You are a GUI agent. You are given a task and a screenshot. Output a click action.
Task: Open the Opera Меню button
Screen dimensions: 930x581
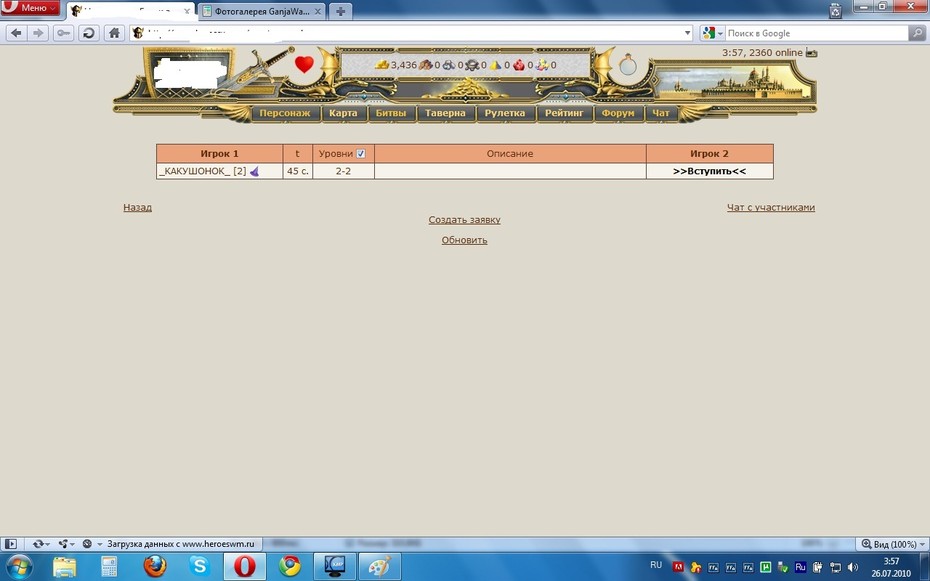click(x=30, y=8)
